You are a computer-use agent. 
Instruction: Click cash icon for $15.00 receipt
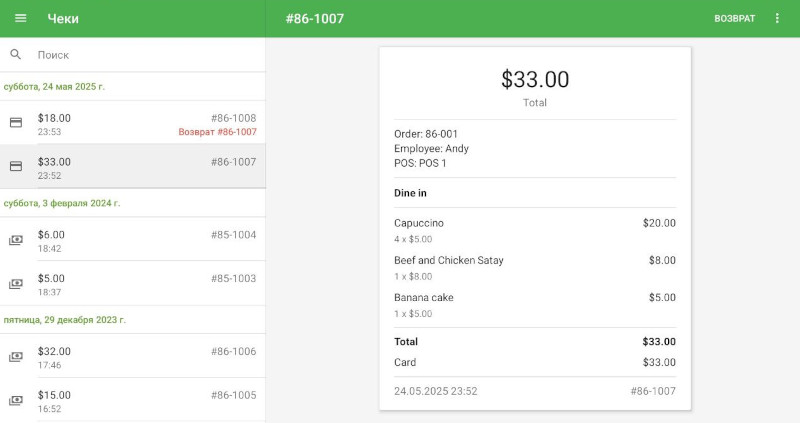point(16,401)
